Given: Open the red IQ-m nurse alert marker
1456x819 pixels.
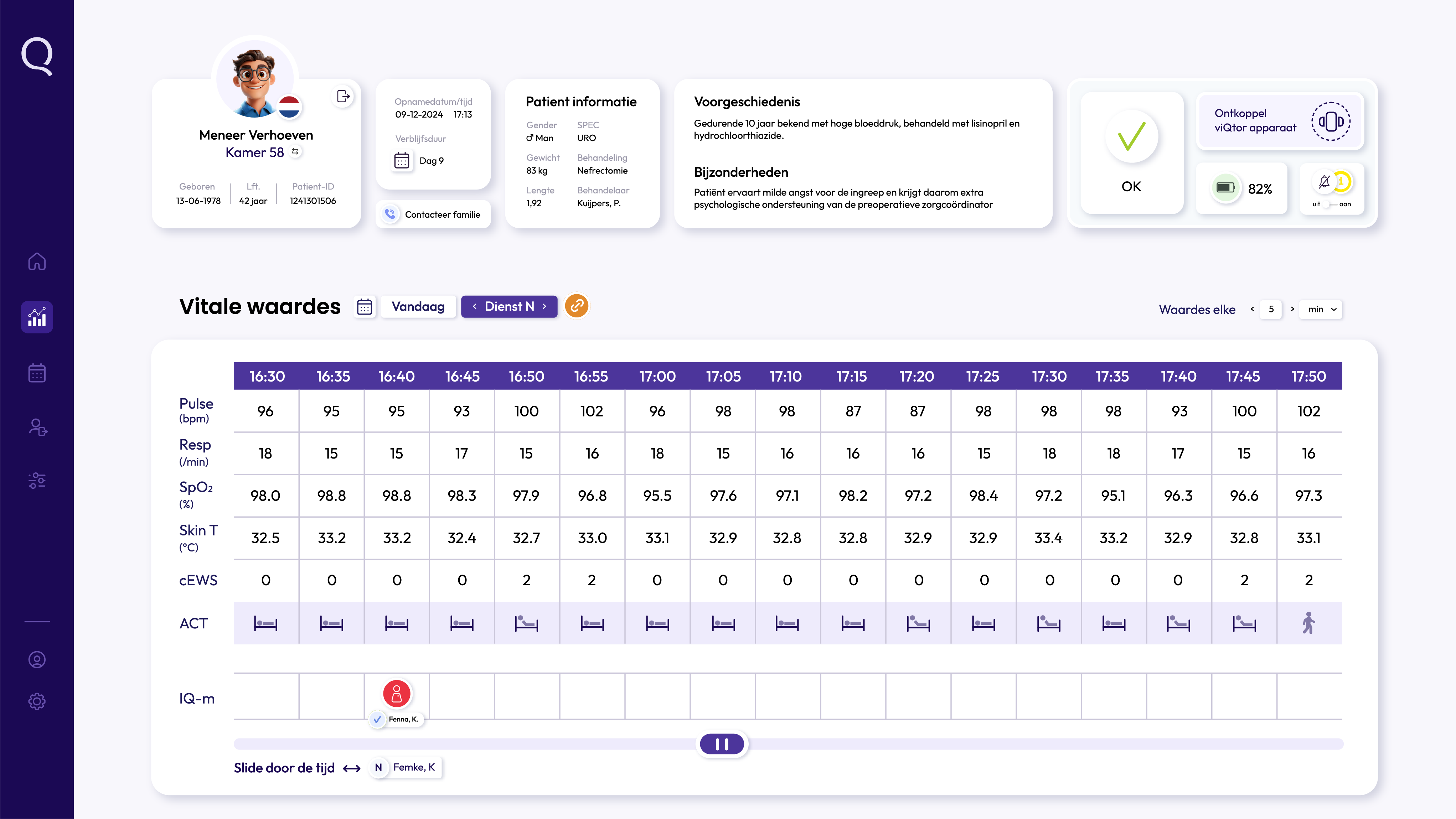Looking at the screenshot, I should coord(396,693).
